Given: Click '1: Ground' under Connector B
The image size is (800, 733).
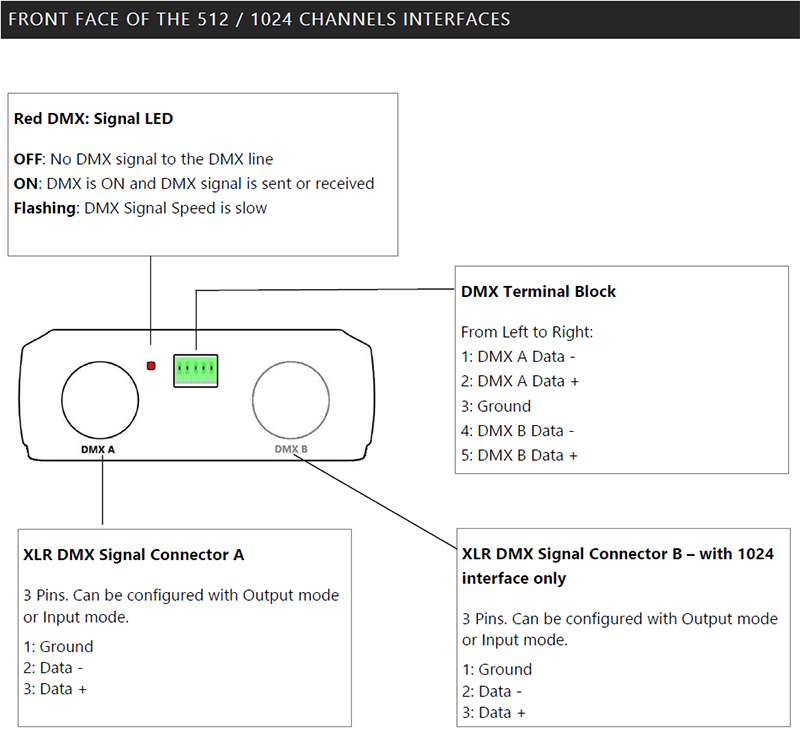Looking at the screenshot, I should pyautogui.click(x=497, y=669).
